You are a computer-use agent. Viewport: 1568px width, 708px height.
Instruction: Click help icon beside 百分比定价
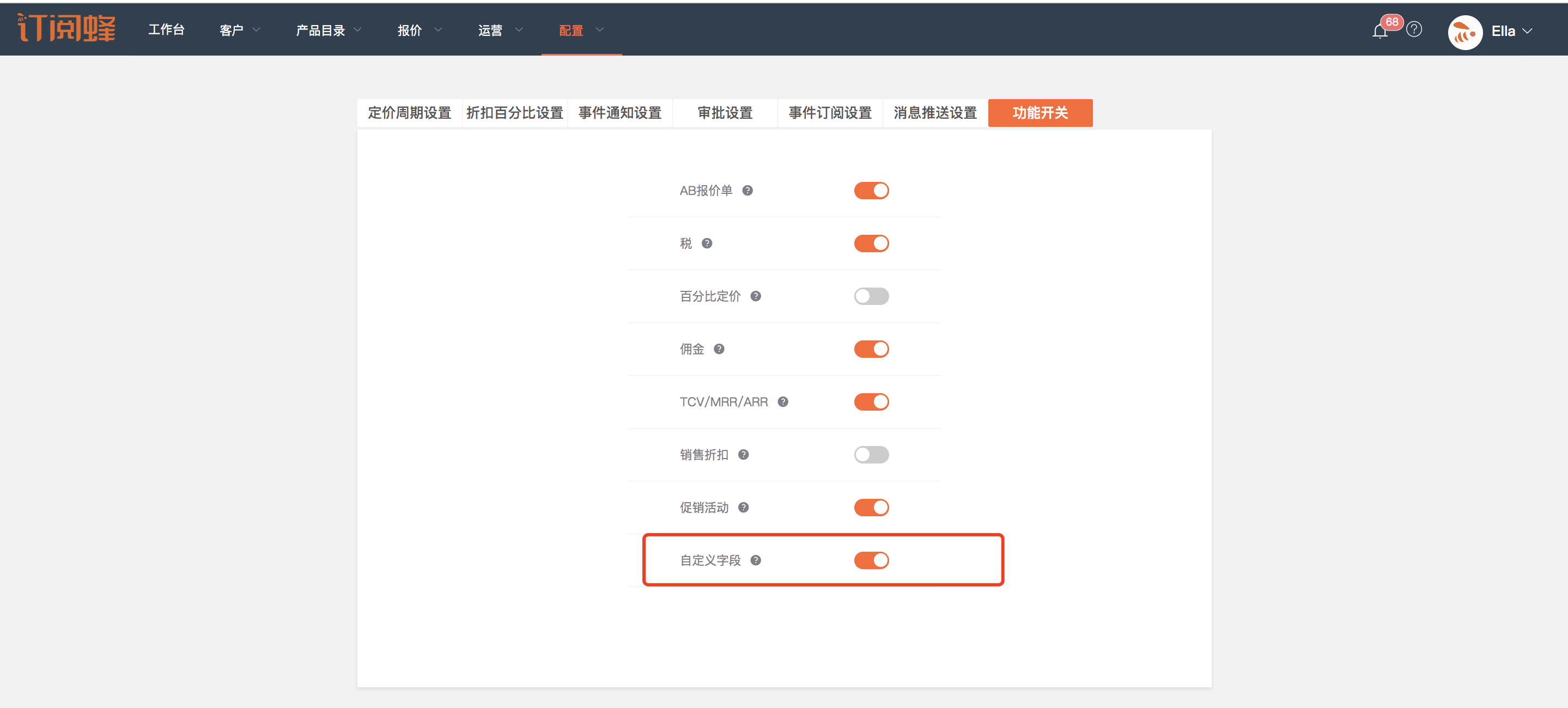pyautogui.click(x=755, y=296)
